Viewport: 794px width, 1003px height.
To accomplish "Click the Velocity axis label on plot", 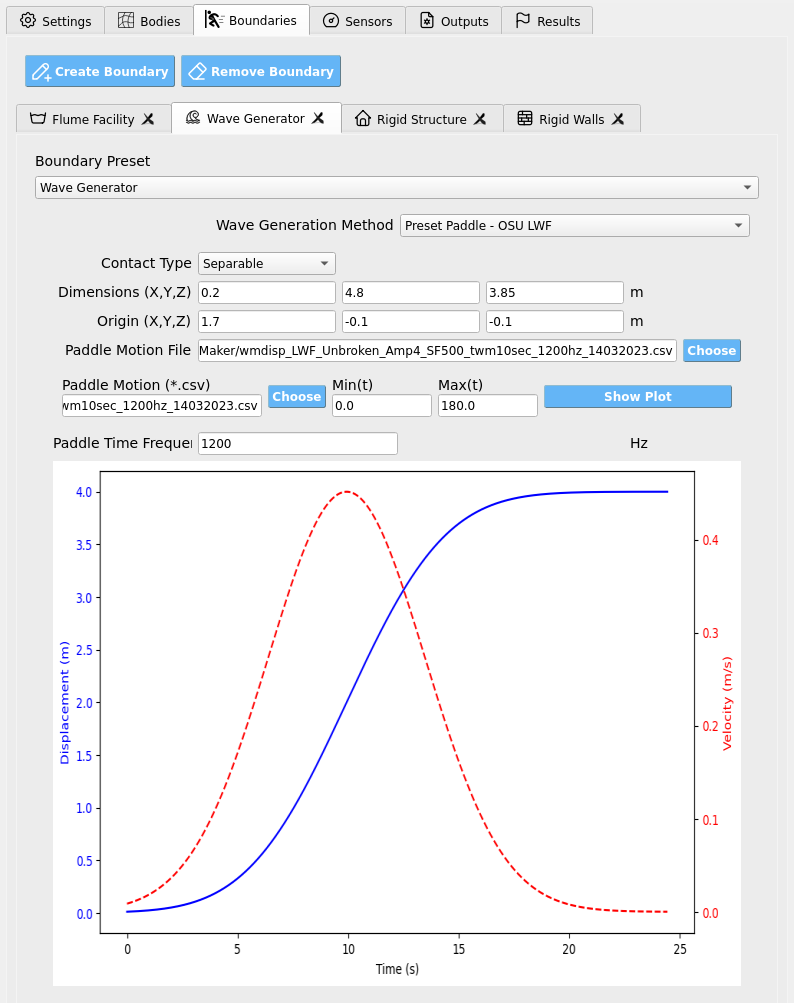I will click(x=727, y=703).
